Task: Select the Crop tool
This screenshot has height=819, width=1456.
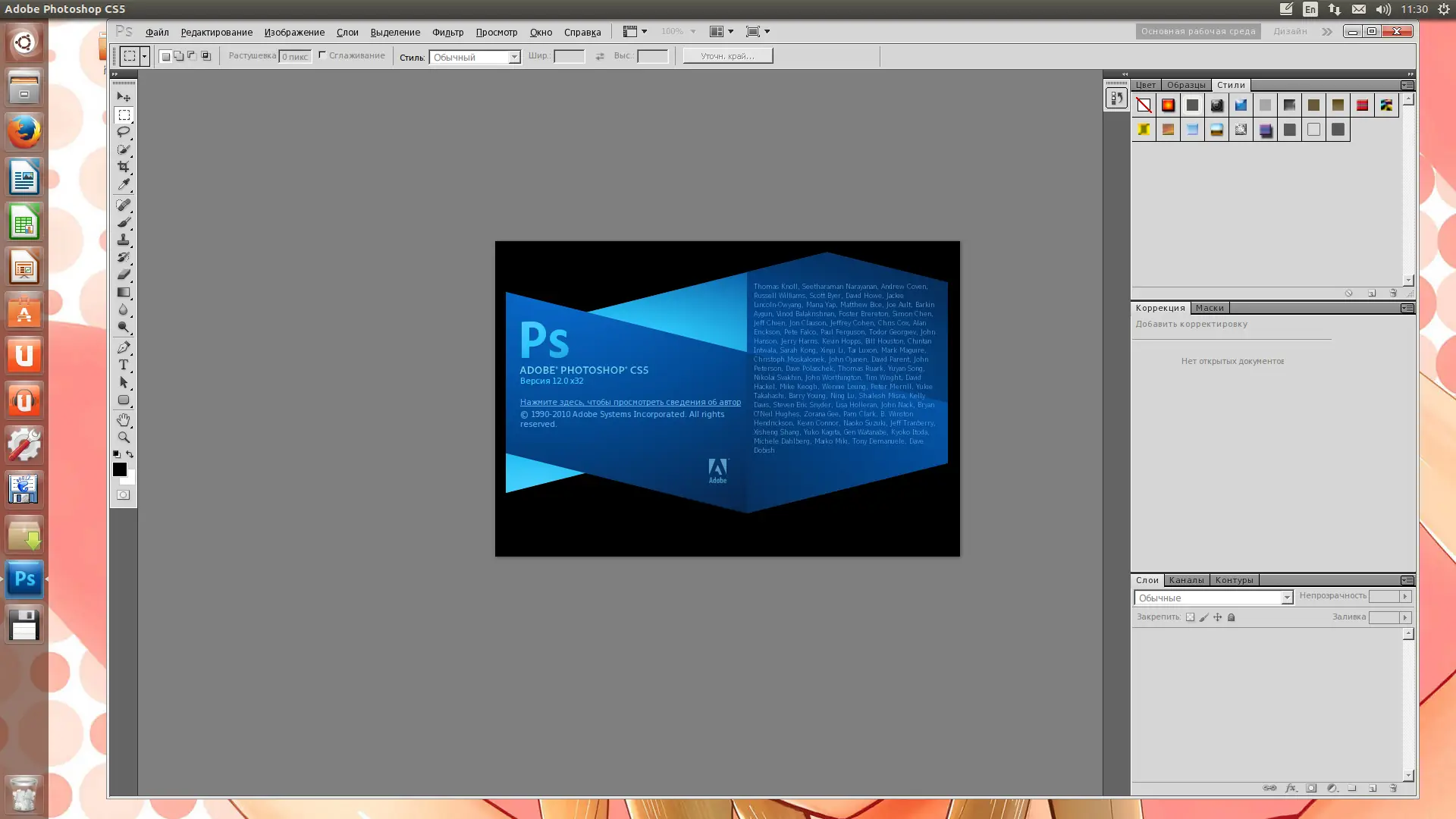Action: (124, 167)
